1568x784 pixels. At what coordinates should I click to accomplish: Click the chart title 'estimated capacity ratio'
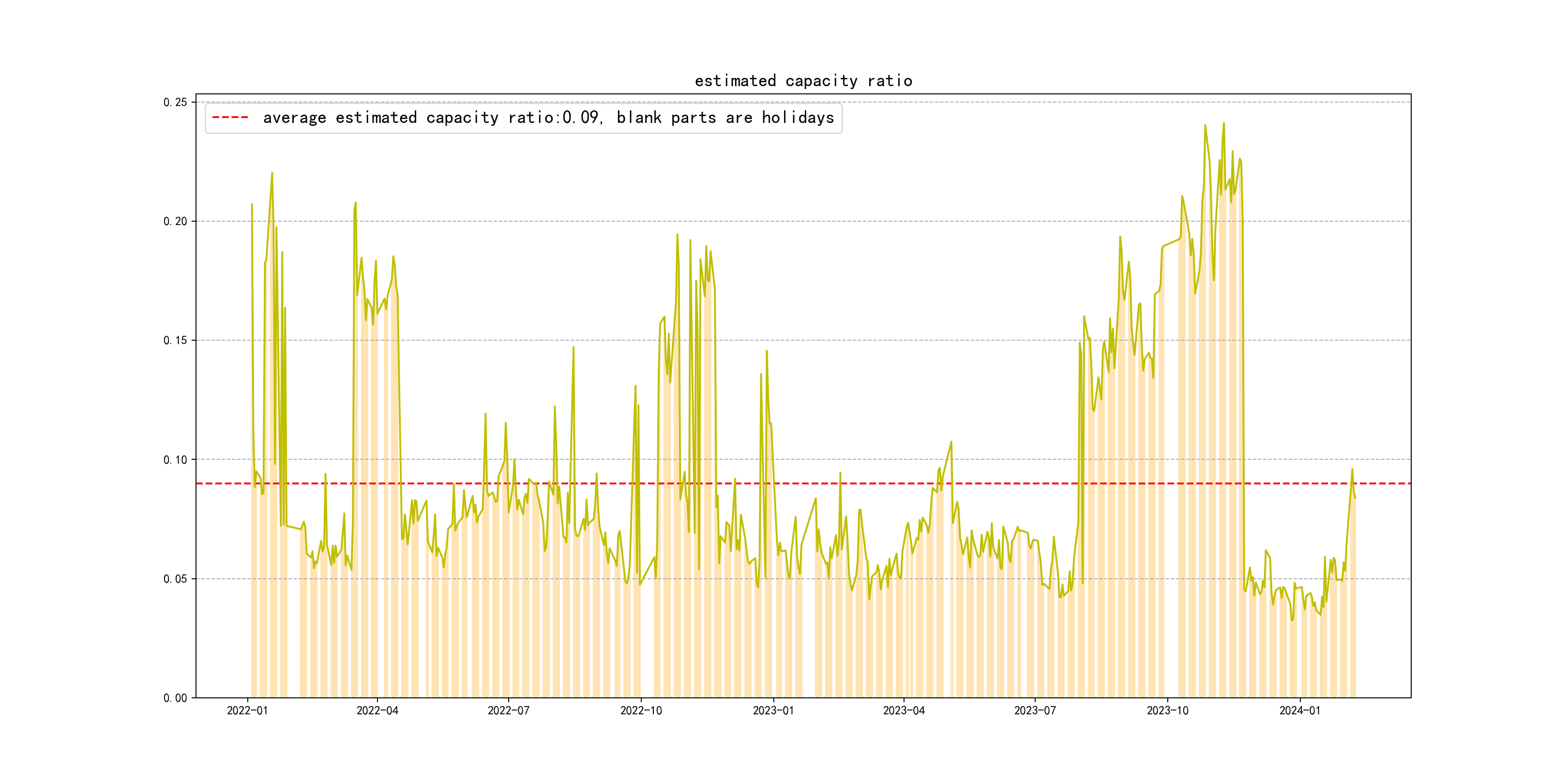tap(803, 81)
